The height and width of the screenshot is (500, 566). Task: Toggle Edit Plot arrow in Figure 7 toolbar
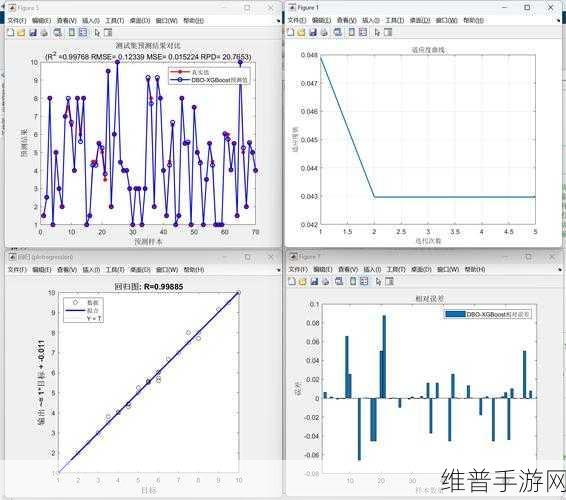point(378,282)
